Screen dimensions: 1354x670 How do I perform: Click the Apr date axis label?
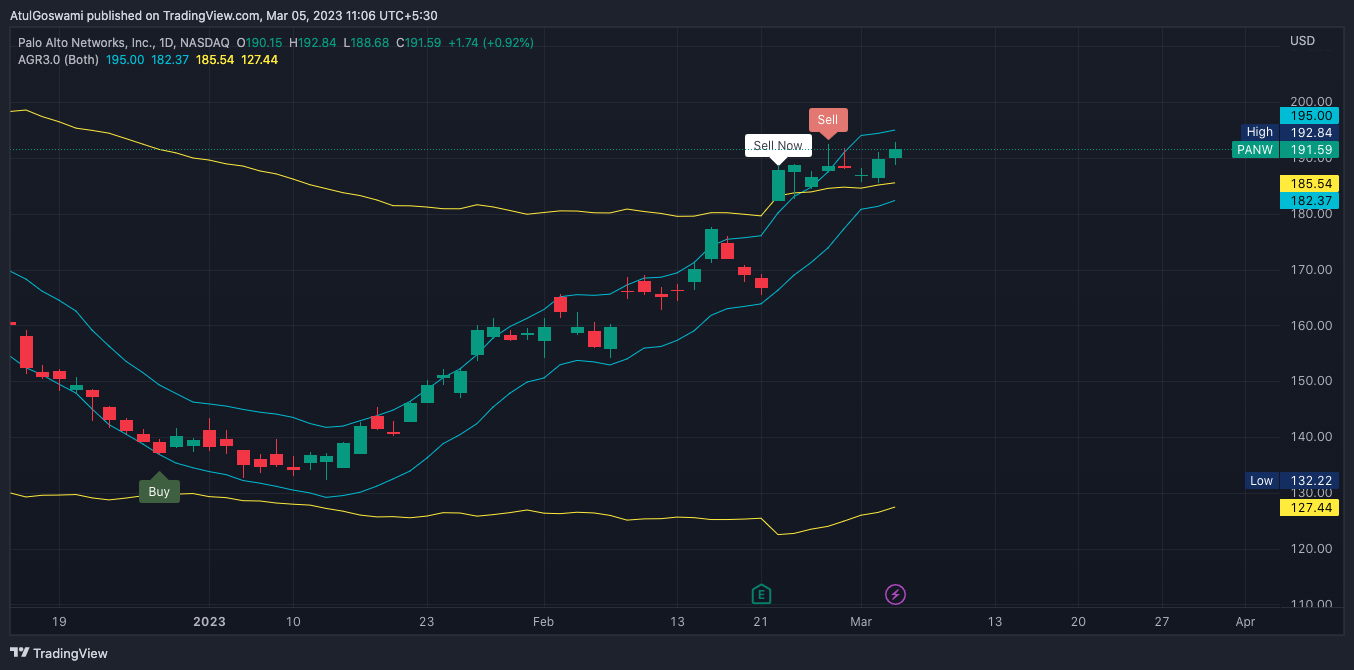click(1245, 621)
